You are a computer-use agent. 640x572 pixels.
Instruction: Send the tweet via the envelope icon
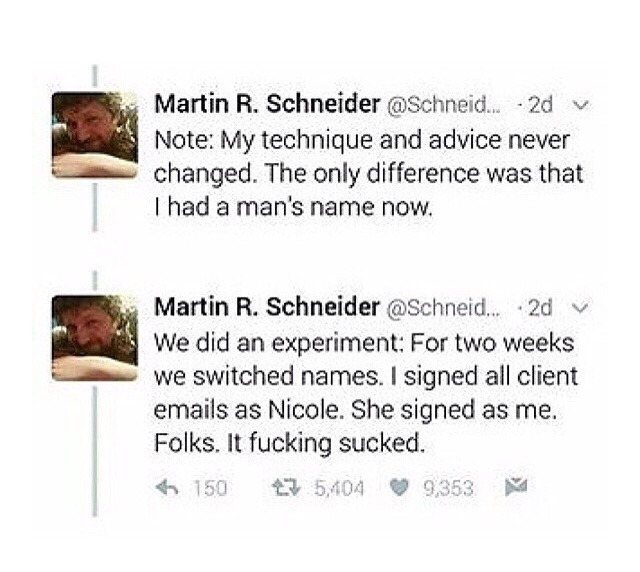(x=517, y=488)
